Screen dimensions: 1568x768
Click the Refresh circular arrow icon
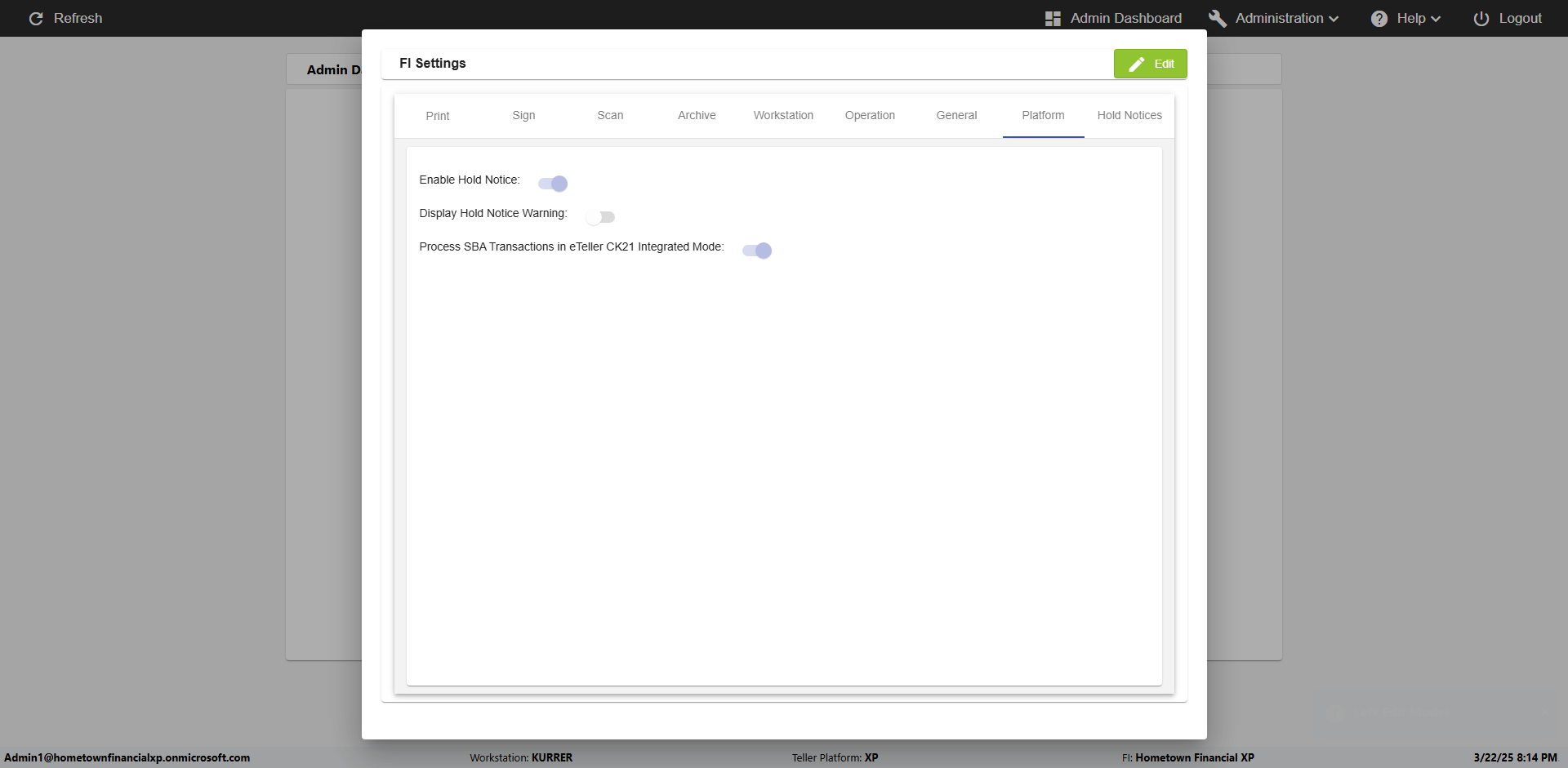36,18
